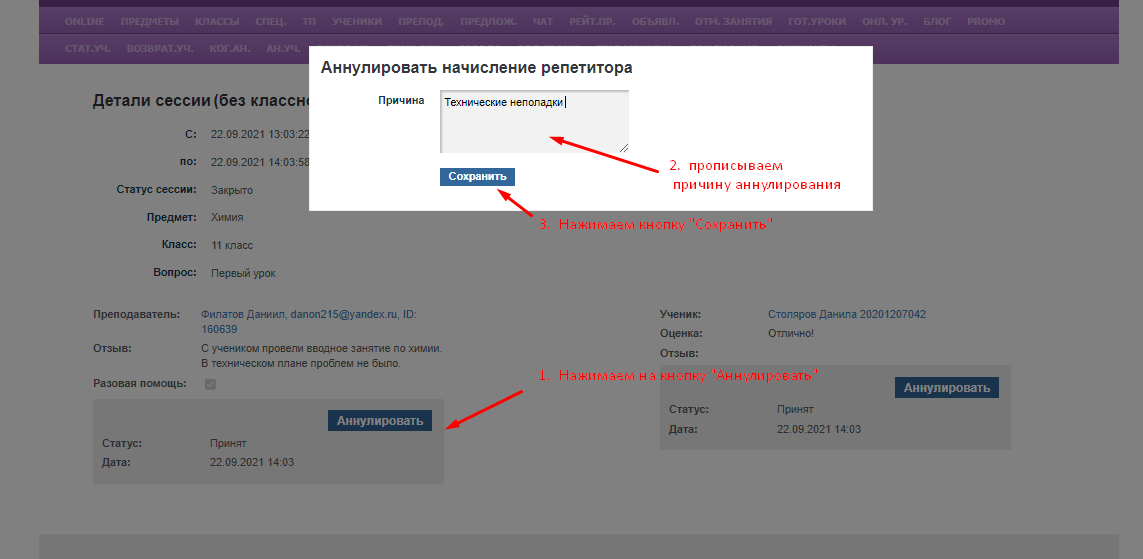
Task: Select the ОТМ. ЗАНЯТИЯ menu item
Action: pyautogui.click(x=733, y=22)
